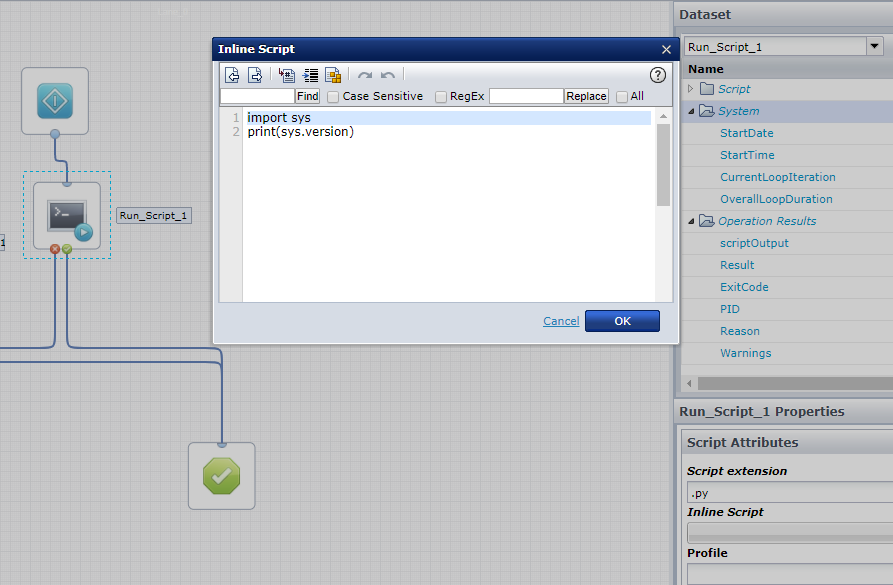This screenshot has height=585, width=893.
Task: Enable the RegEx checkbox
Action: 440,96
